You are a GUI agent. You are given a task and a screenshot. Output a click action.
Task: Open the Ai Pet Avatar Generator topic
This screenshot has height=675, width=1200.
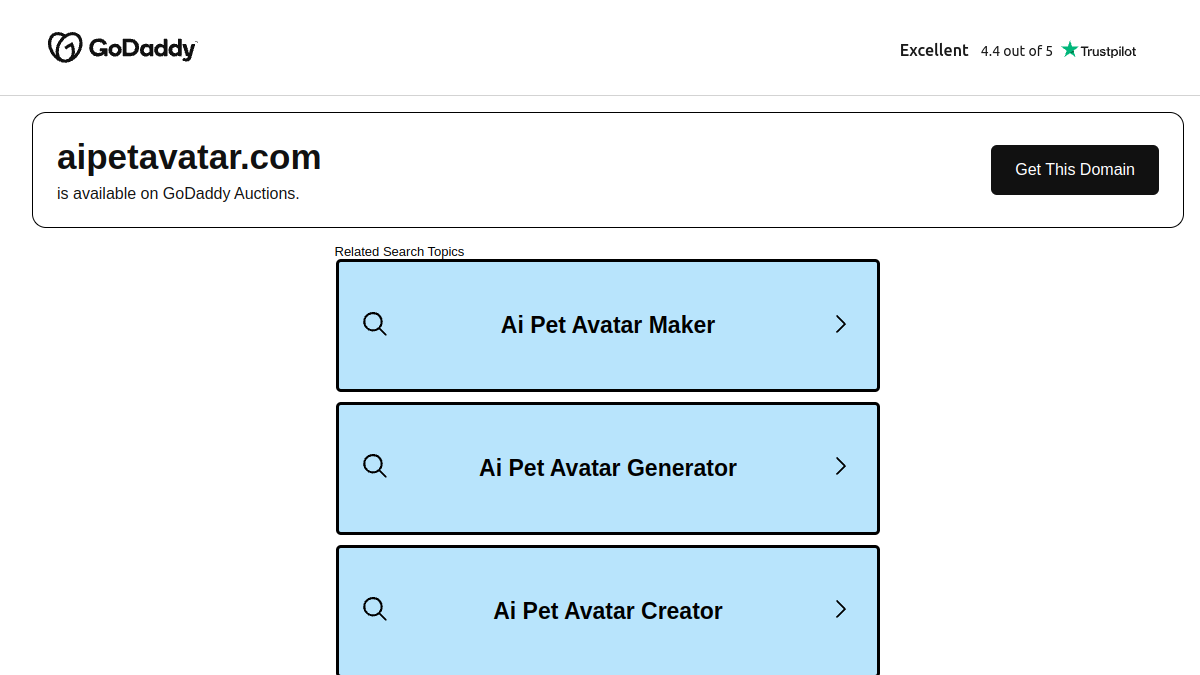coord(608,468)
